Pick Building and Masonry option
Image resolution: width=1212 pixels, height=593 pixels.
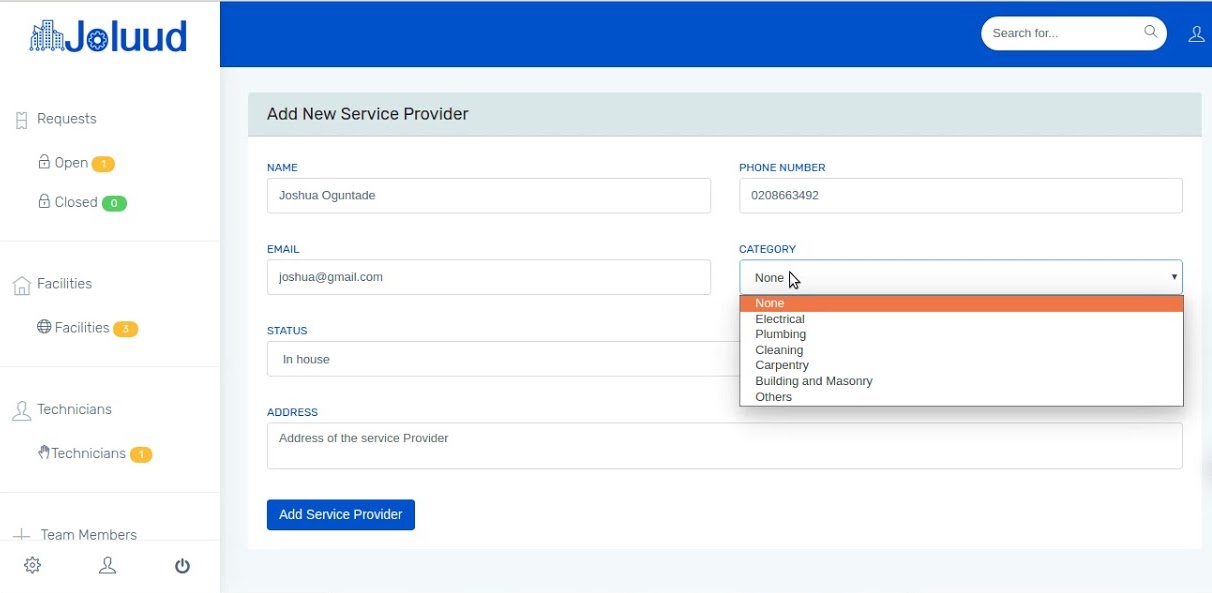click(813, 381)
